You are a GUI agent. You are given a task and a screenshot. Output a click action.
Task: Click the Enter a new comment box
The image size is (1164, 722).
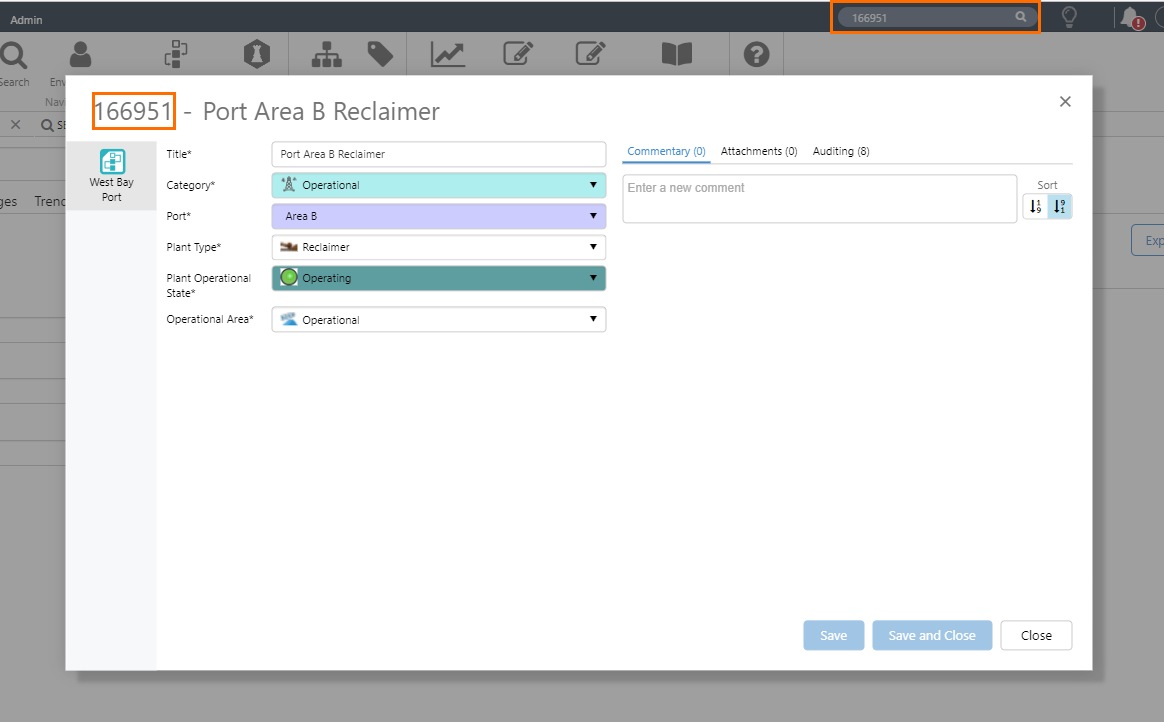(x=819, y=199)
